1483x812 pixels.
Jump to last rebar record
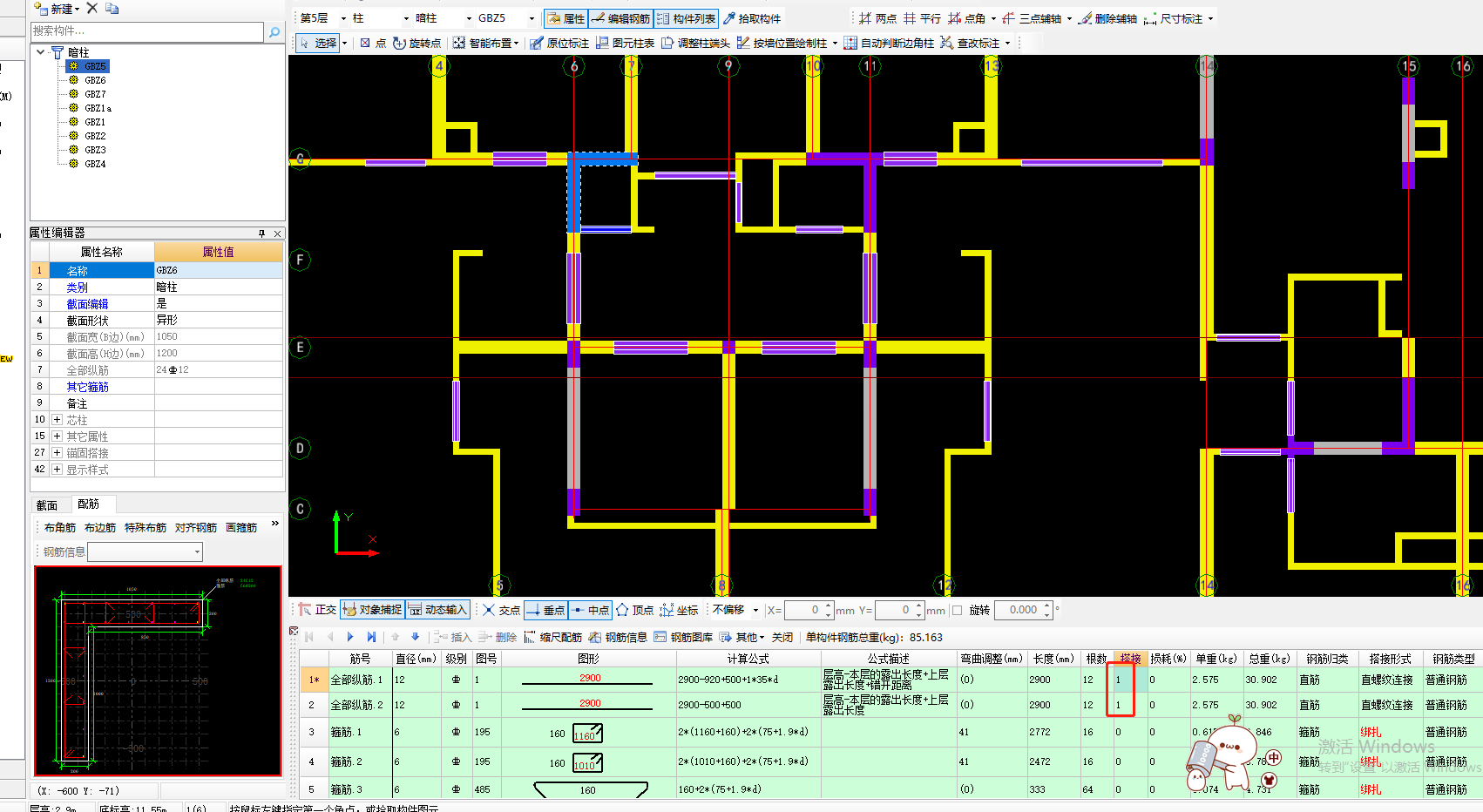(371, 638)
